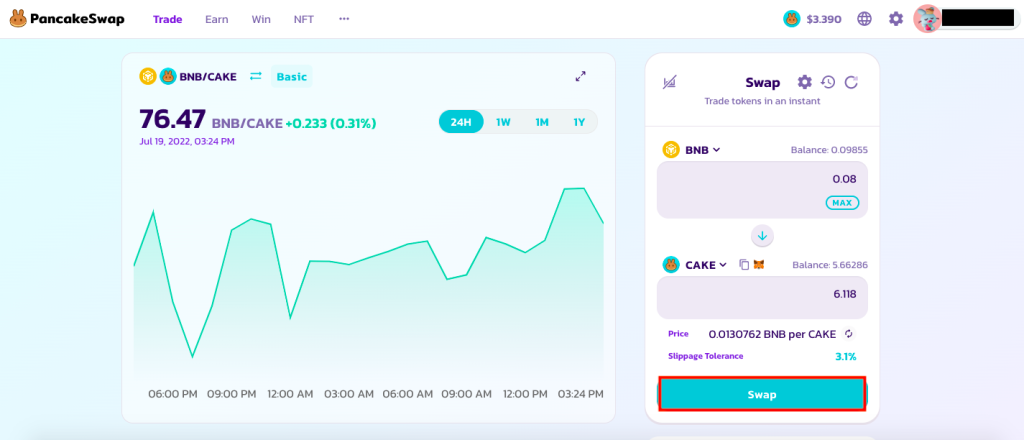1024x440 pixels.
Task: Open the CAKE token selector dropdown
Action: point(695,265)
